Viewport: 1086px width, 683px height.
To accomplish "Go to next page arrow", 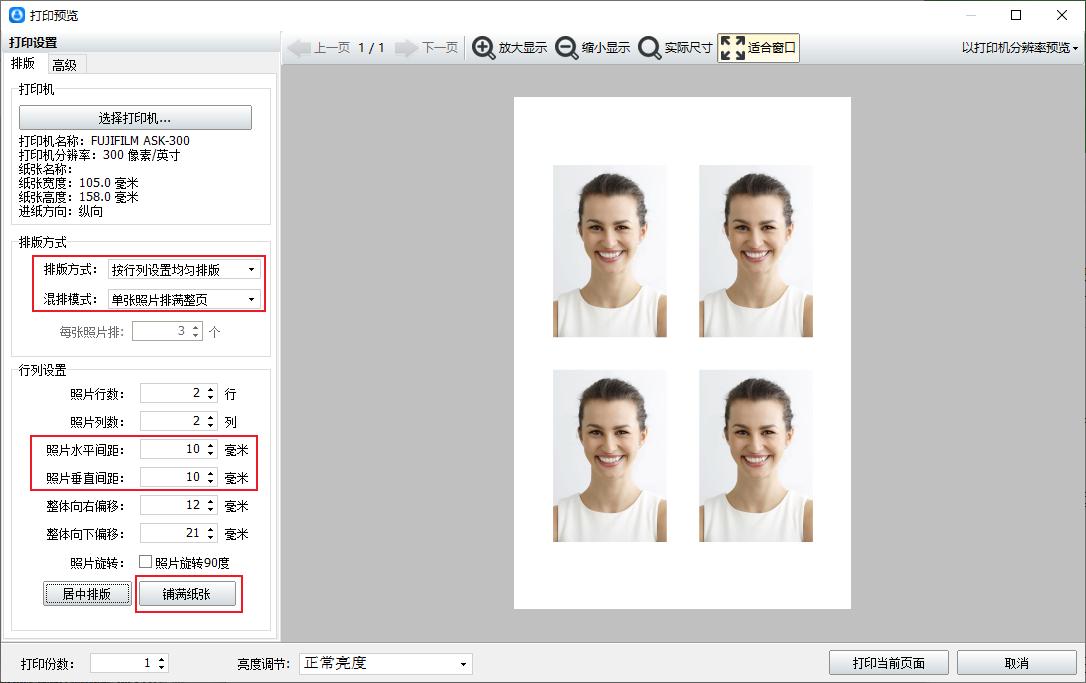I will (x=406, y=48).
